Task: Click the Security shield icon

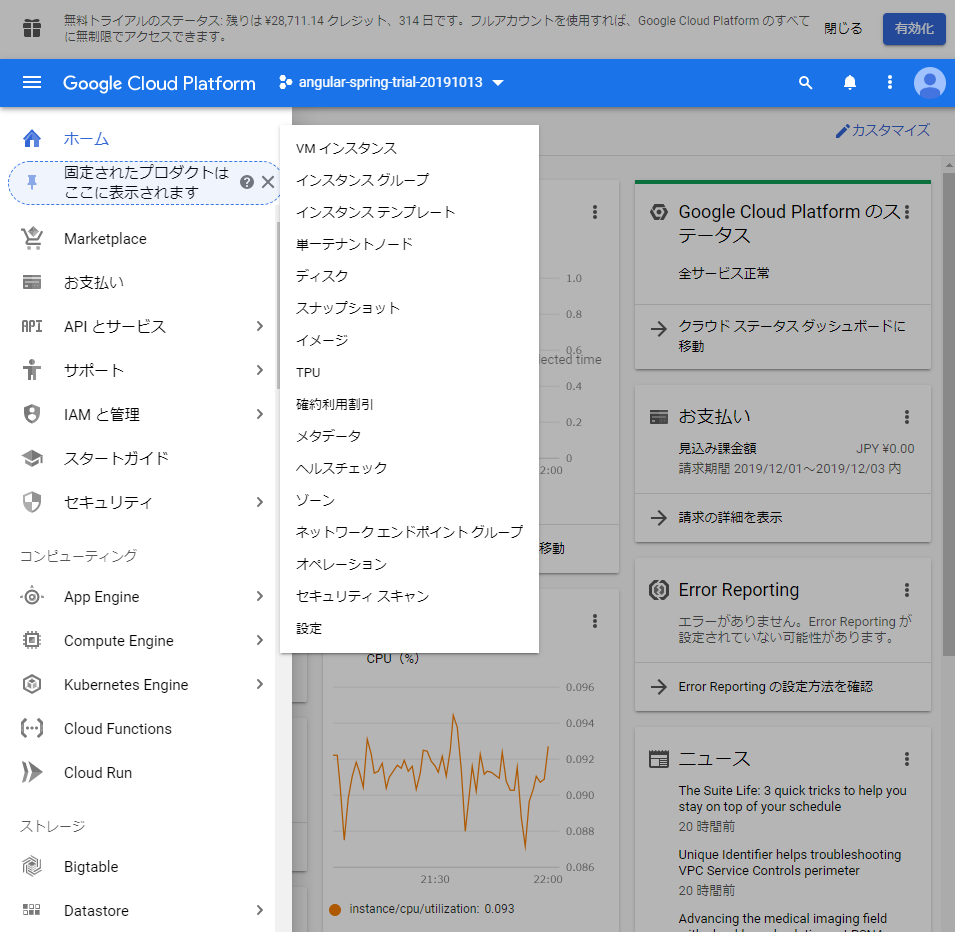Action: tap(32, 502)
